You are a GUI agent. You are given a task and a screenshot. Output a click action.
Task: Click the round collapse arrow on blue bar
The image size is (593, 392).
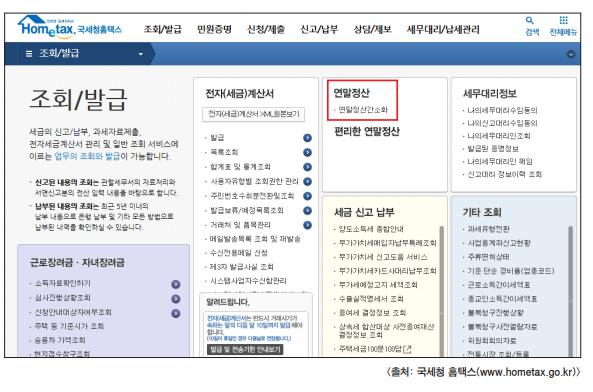click(x=571, y=54)
